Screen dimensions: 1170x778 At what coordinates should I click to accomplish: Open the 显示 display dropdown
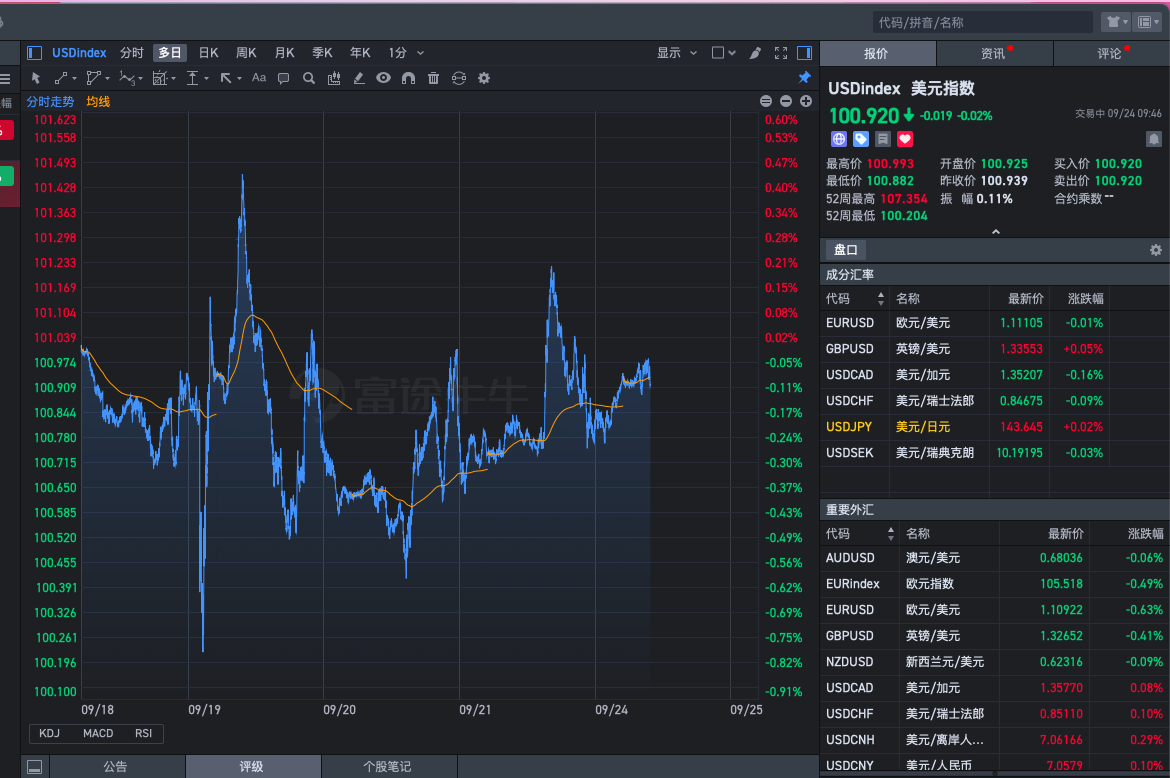coord(677,53)
